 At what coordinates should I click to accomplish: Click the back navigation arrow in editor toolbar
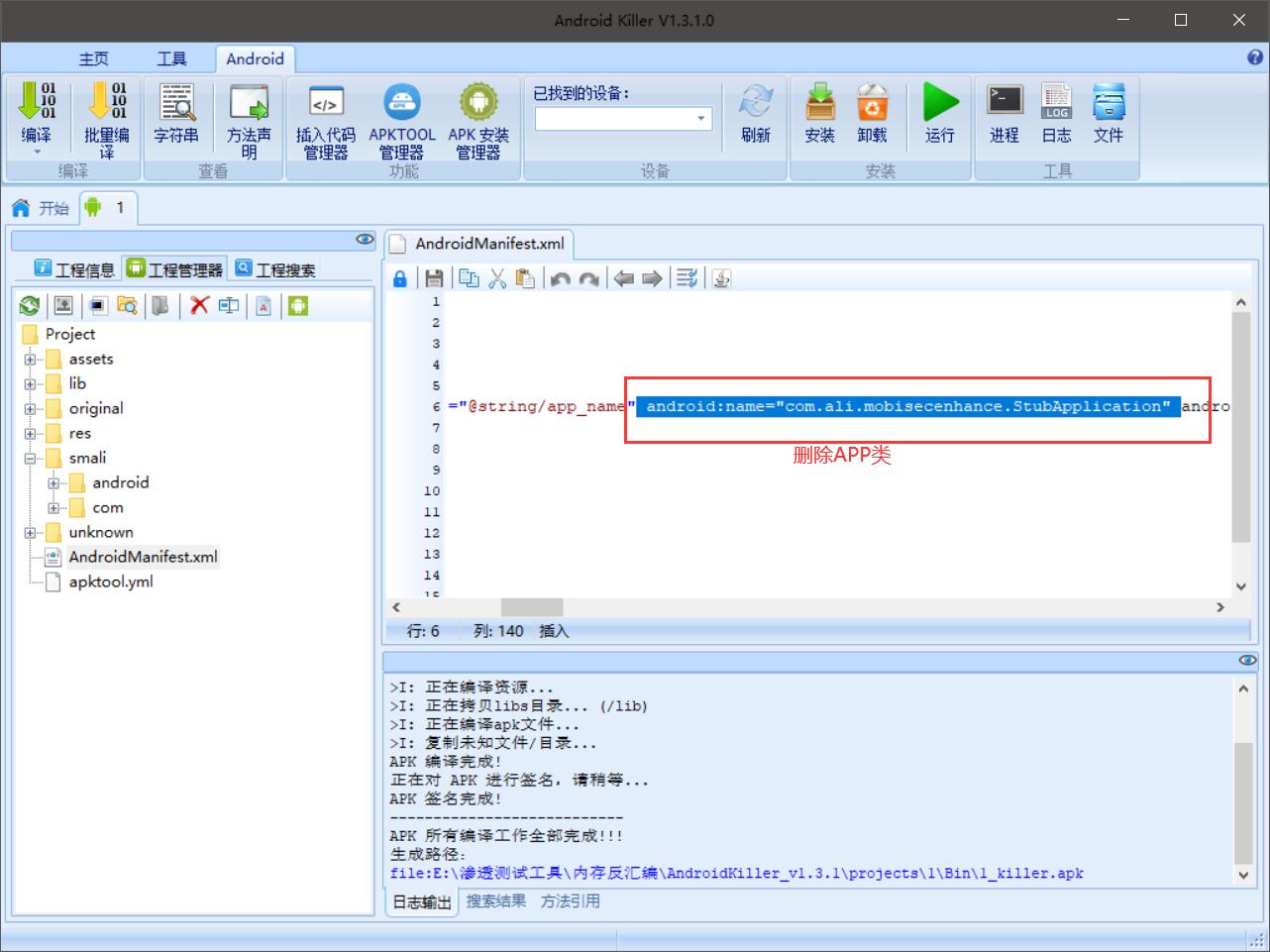click(624, 278)
